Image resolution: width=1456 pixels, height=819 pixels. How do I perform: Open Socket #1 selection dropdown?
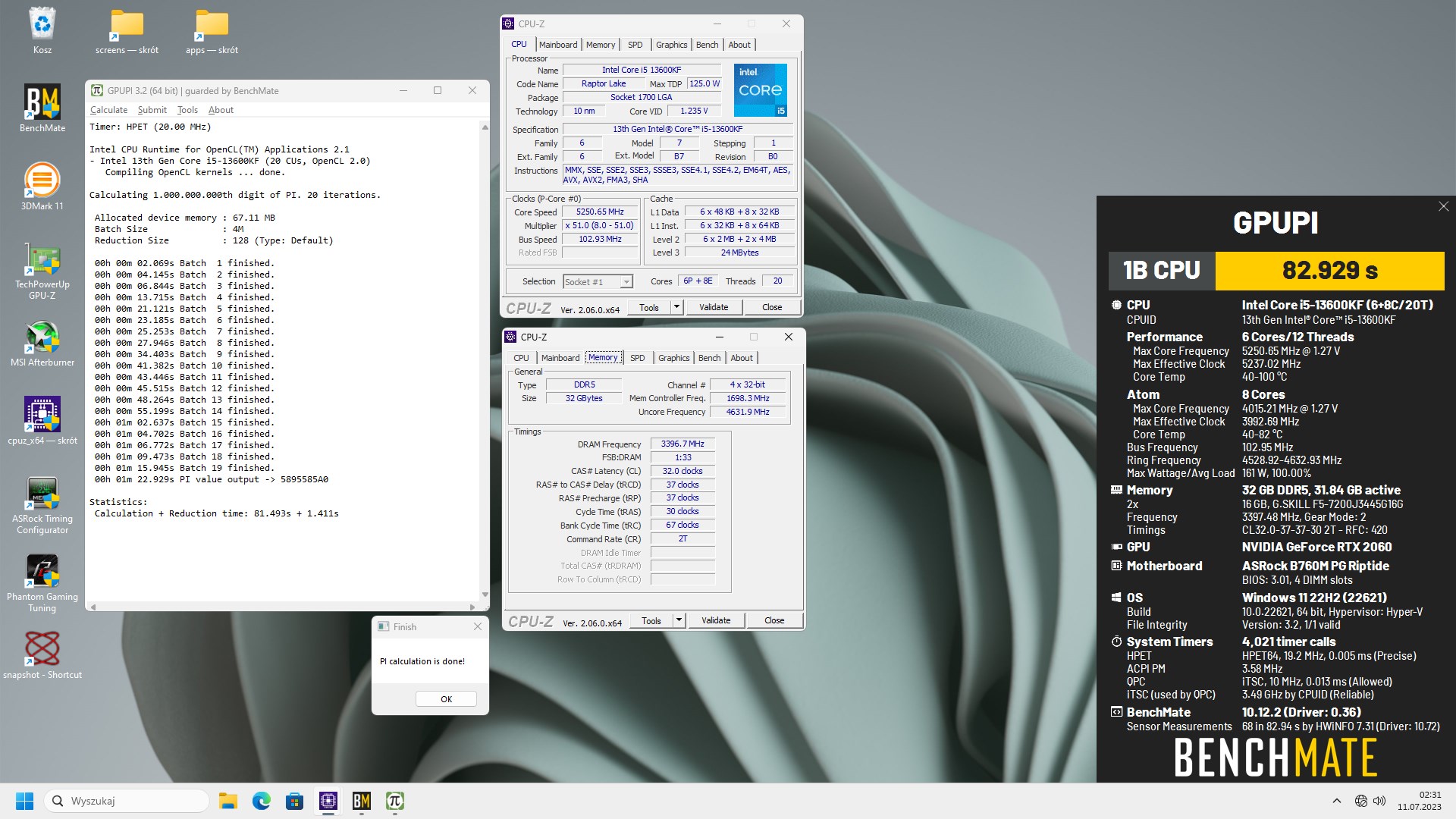click(x=598, y=281)
